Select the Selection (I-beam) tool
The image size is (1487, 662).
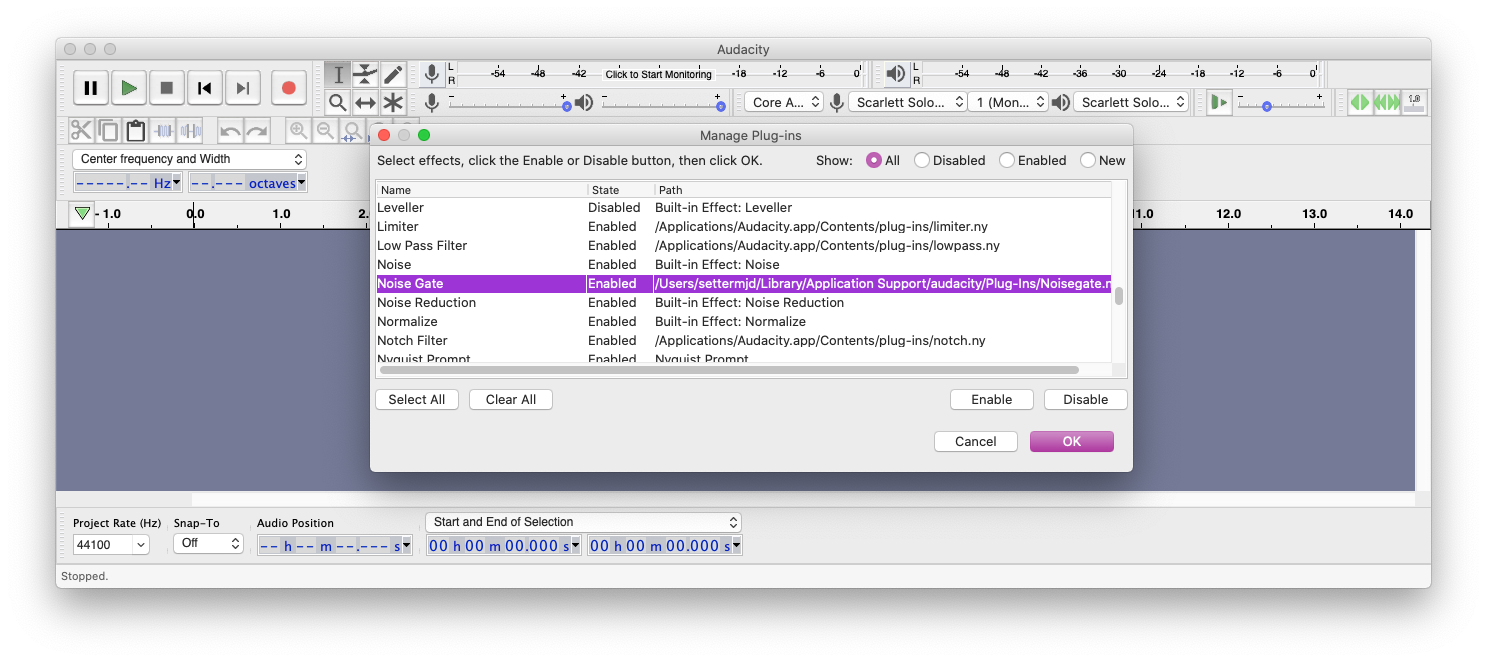(338, 75)
